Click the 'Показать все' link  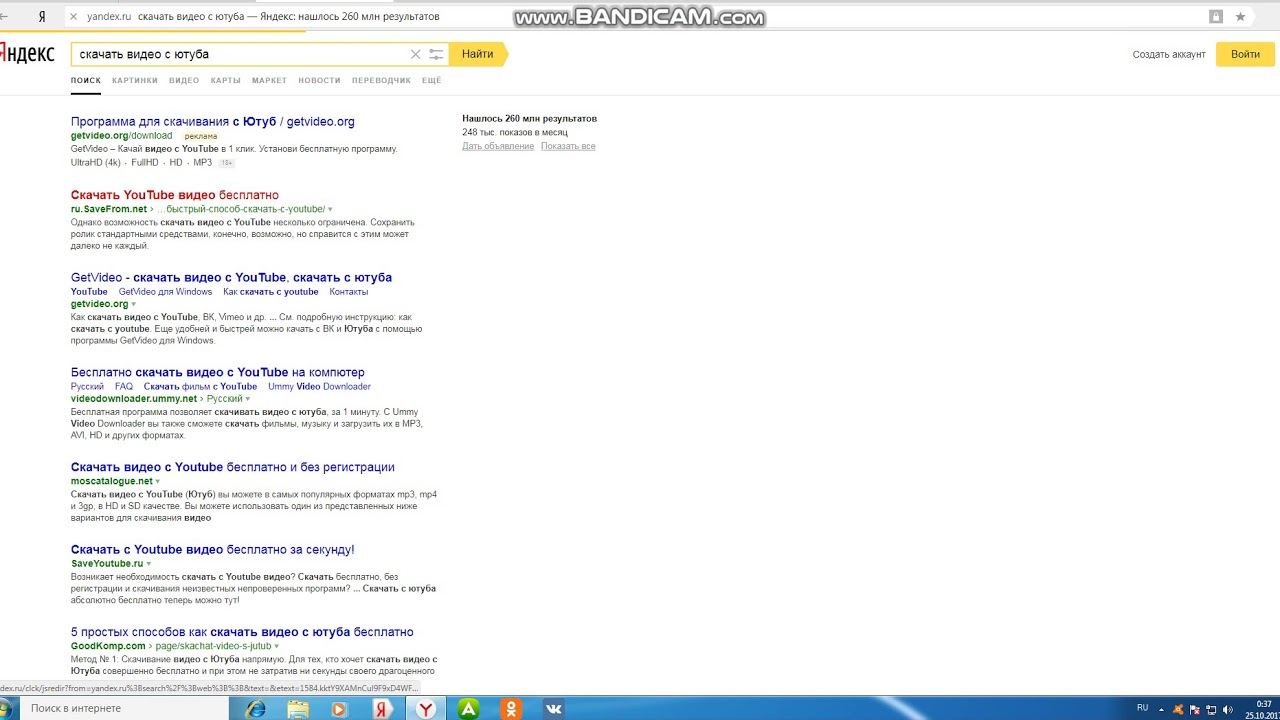coord(568,146)
